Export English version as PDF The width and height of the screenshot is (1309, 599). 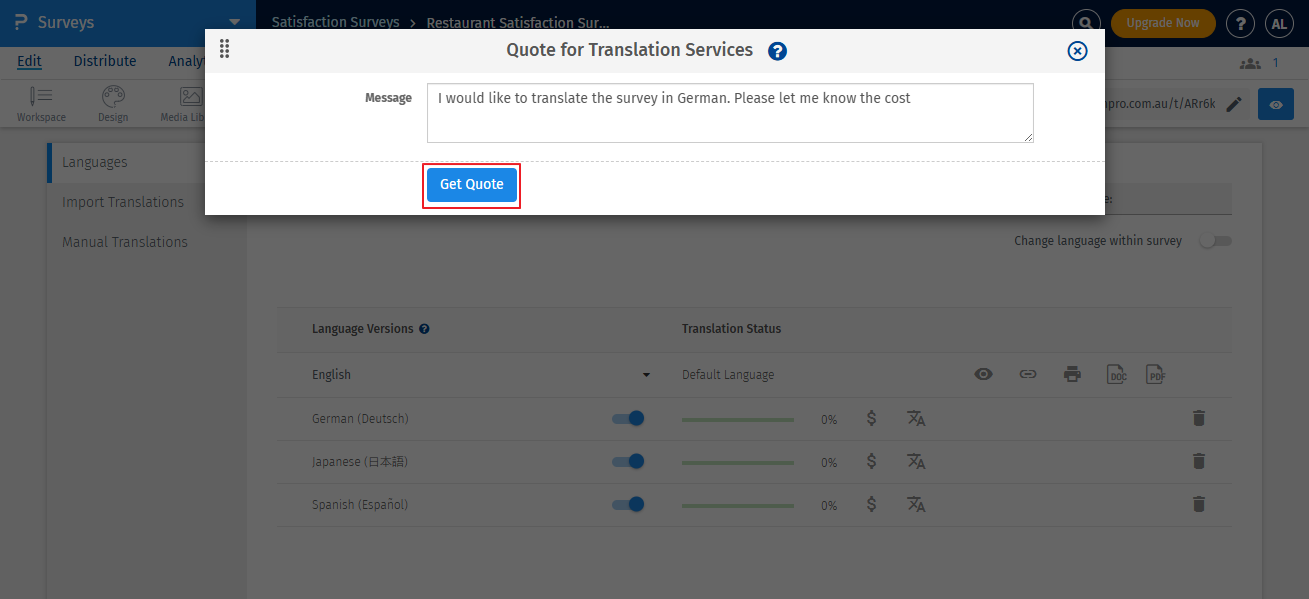(x=1156, y=374)
